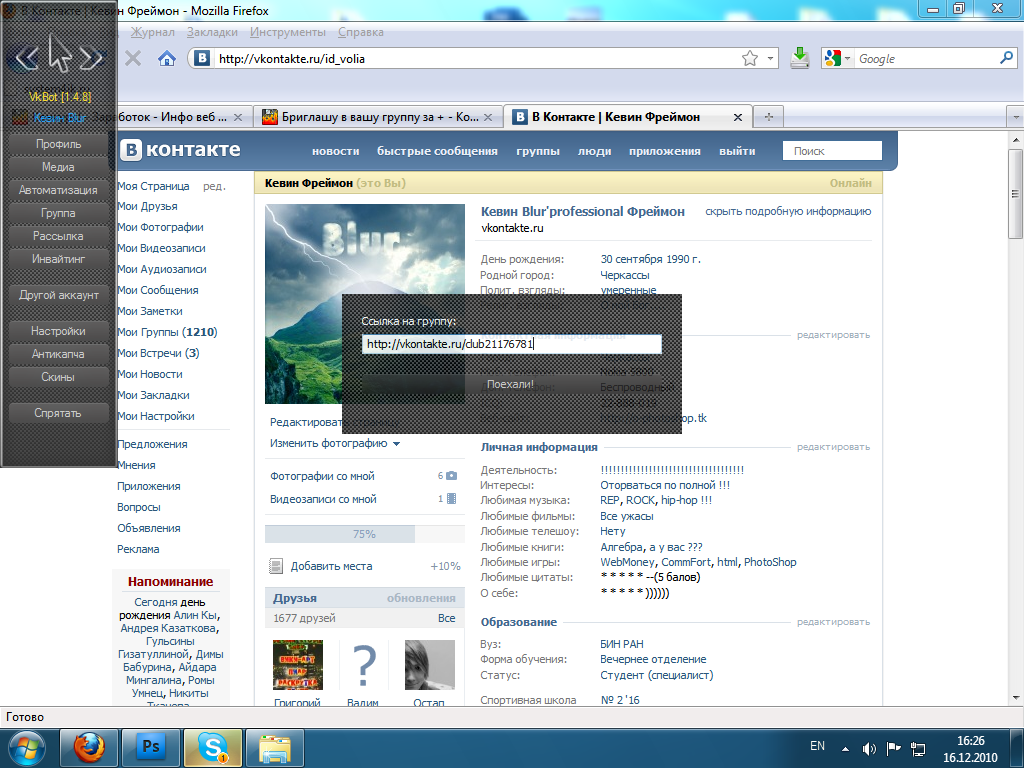The height and width of the screenshot is (768, 1024).
Task: Show hidden tray icons arrow
Action: (x=846, y=748)
